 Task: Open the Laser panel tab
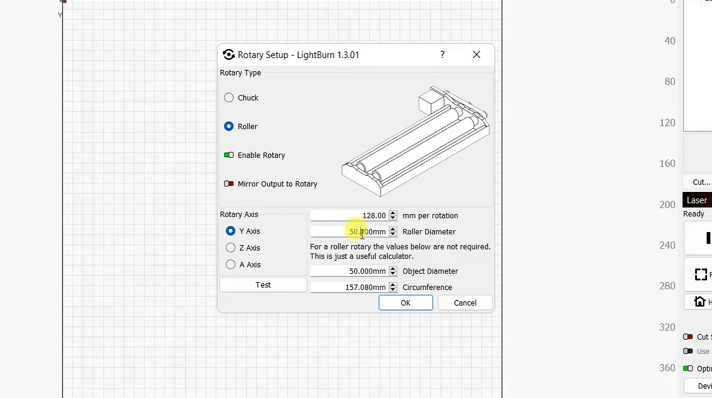pos(697,200)
